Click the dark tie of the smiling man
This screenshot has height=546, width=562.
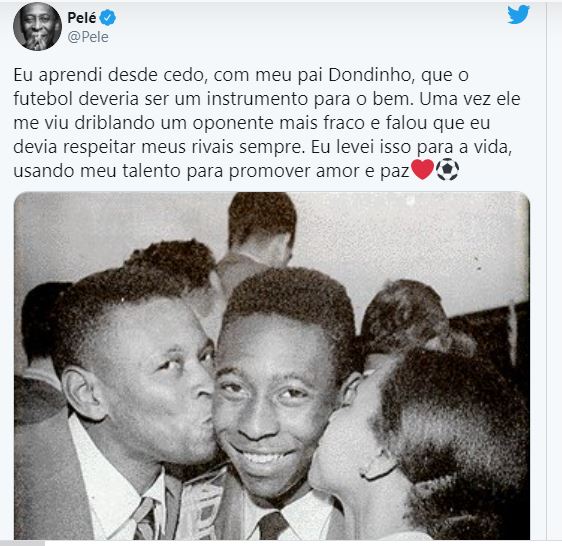point(272,525)
